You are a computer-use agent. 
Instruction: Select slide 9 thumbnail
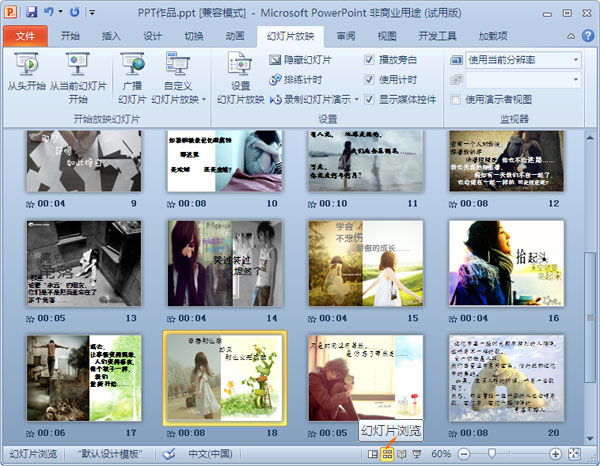tap(84, 161)
